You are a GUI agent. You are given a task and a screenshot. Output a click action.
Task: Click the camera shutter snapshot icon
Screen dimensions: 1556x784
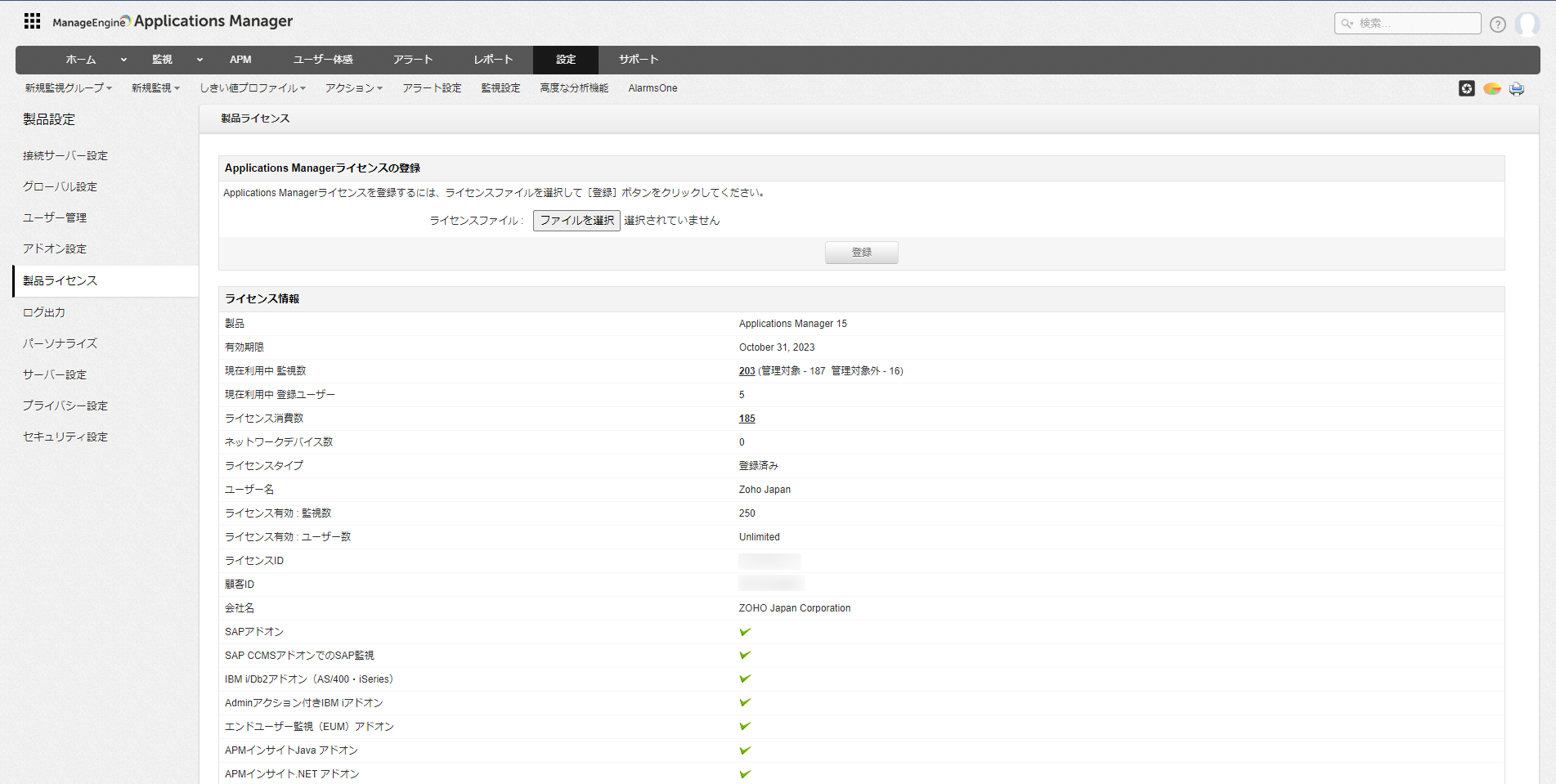1467,88
